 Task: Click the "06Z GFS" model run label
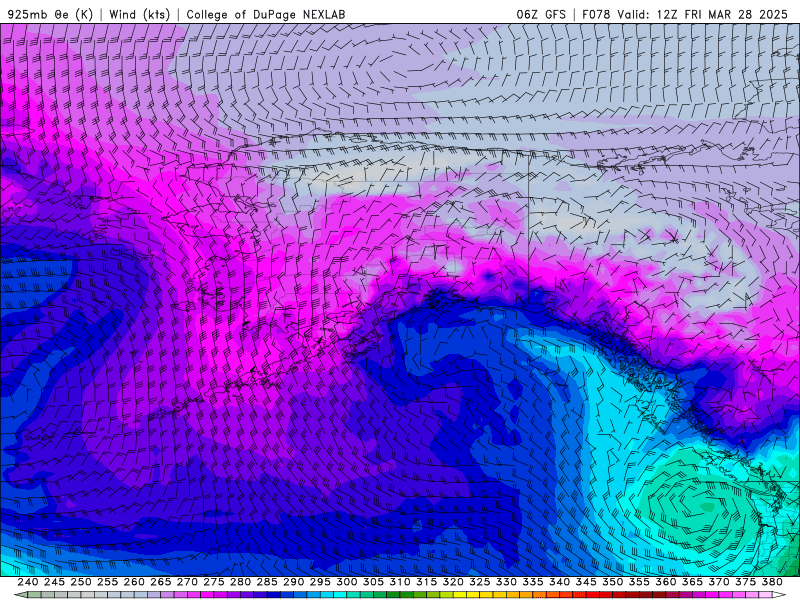[x=541, y=14]
